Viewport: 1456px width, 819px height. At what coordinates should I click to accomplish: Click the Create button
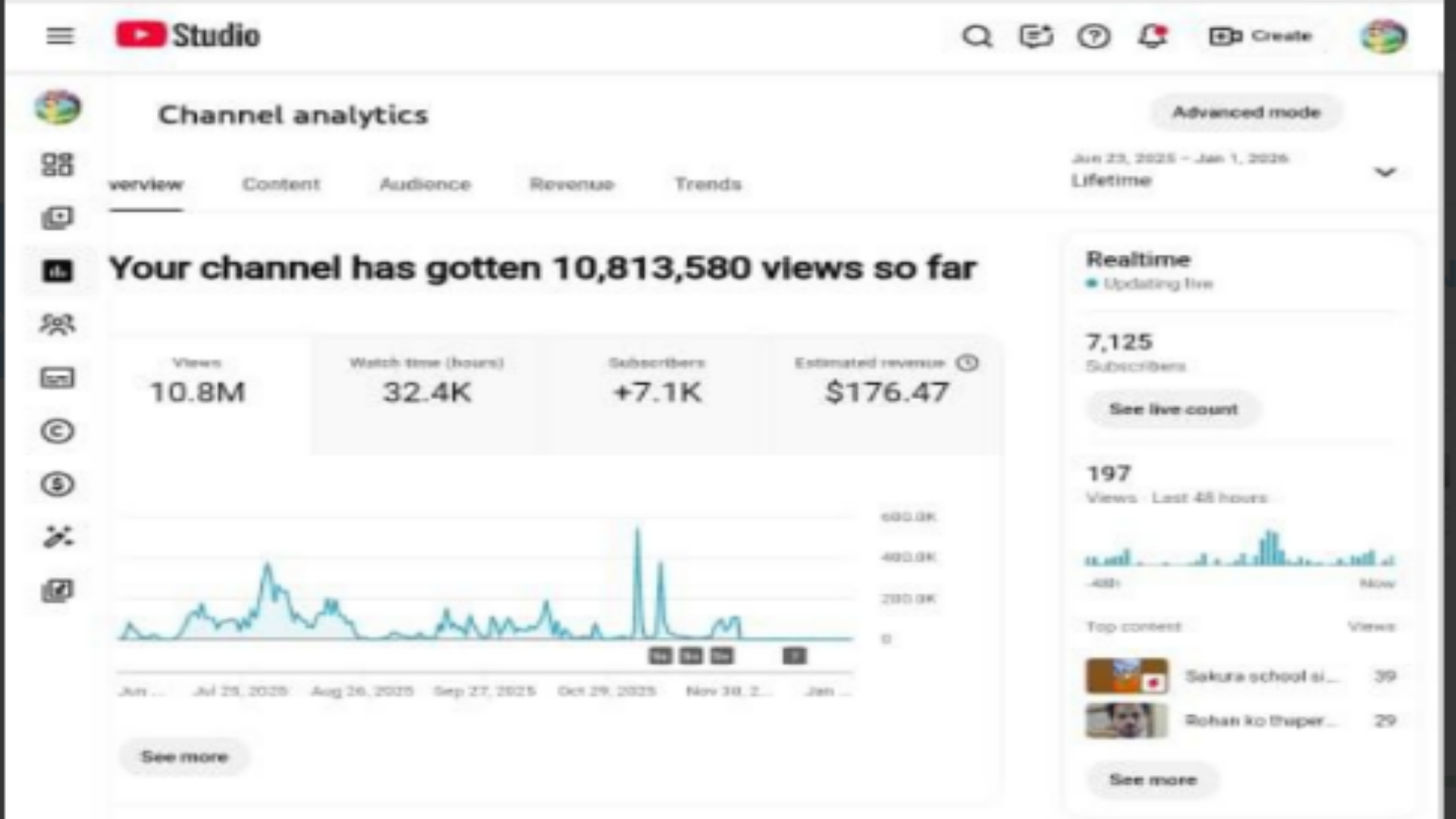(1260, 36)
